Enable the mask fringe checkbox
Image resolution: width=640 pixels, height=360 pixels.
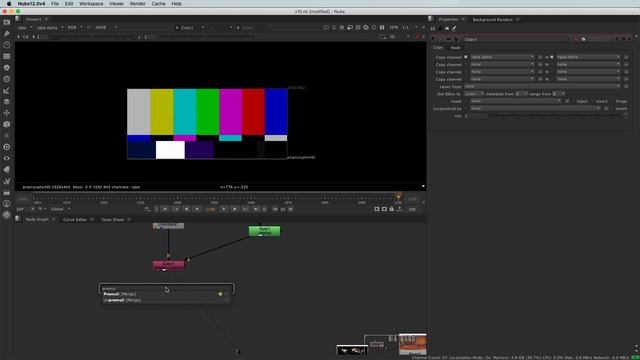(612, 101)
